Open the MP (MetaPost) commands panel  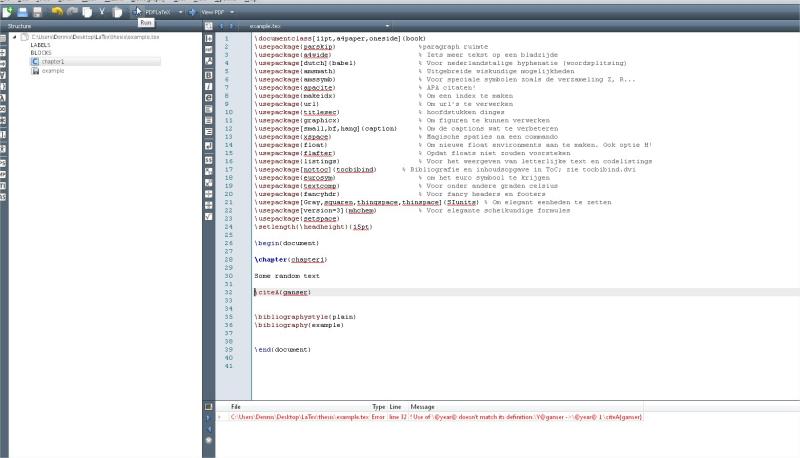click(x=3, y=174)
